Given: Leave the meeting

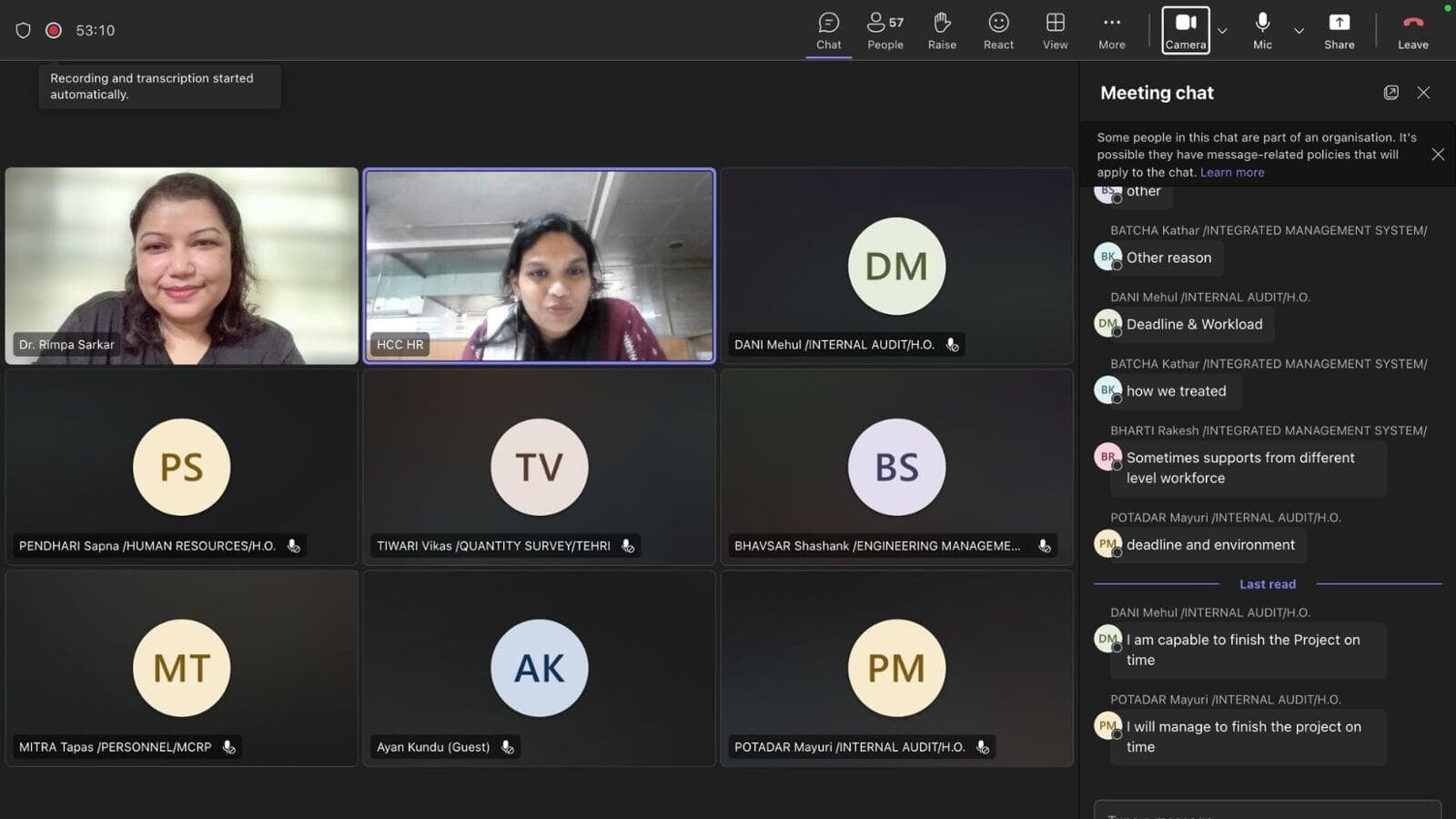Looking at the screenshot, I should click(x=1412, y=31).
